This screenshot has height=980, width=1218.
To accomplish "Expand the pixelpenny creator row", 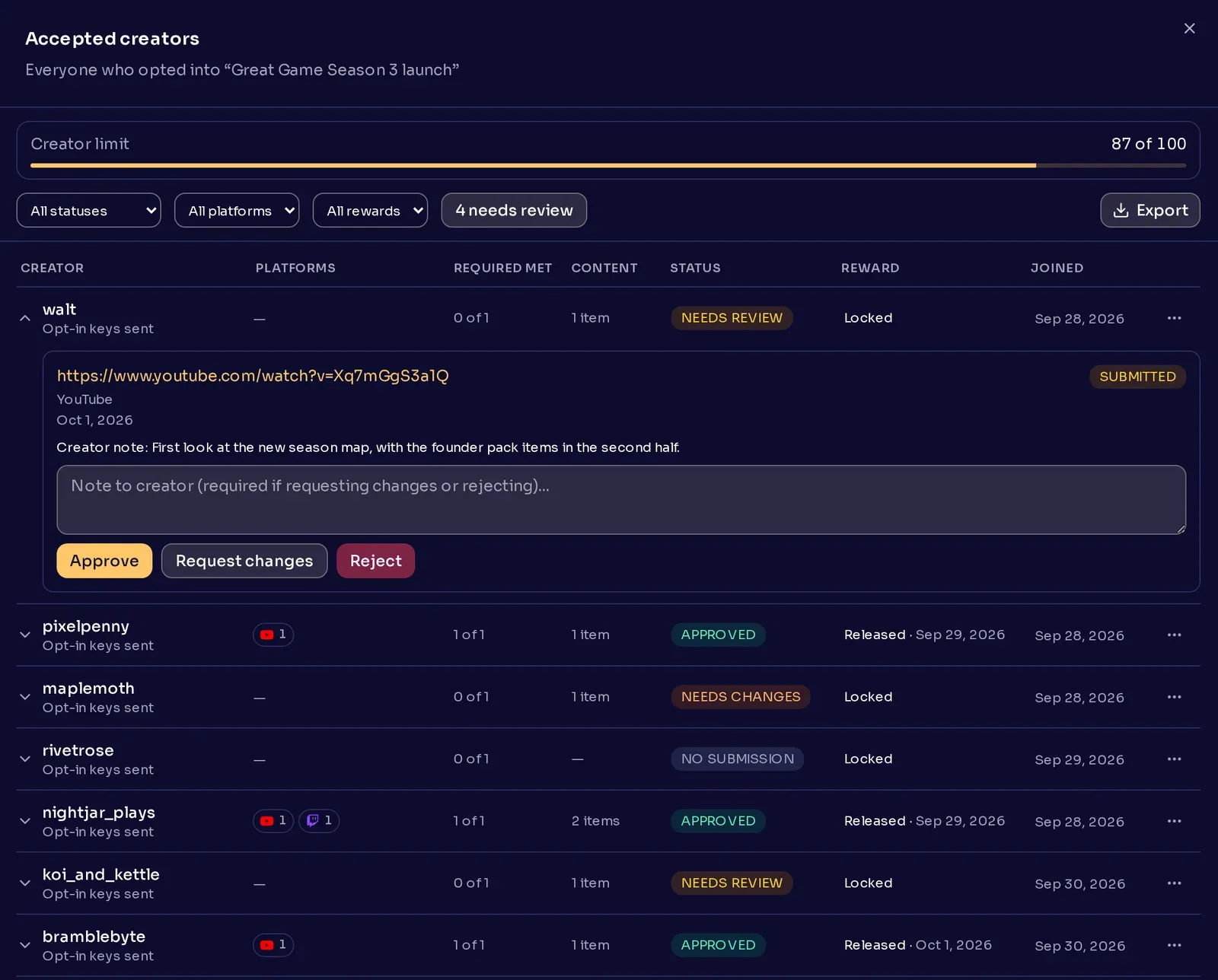I will coord(25,635).
